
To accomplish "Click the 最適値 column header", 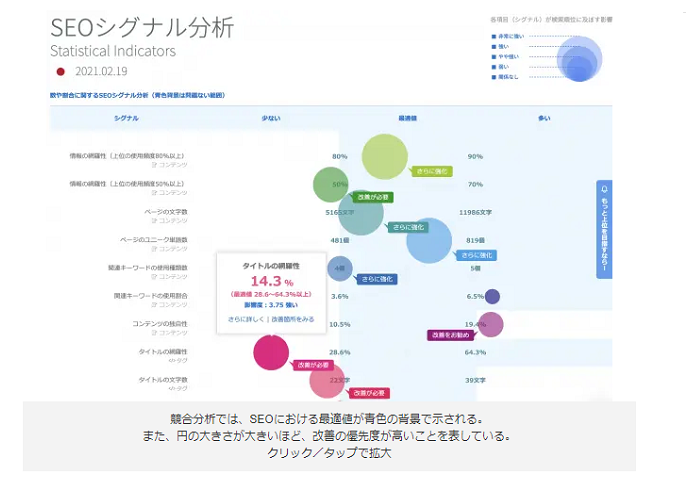I will tap(408, 118).
